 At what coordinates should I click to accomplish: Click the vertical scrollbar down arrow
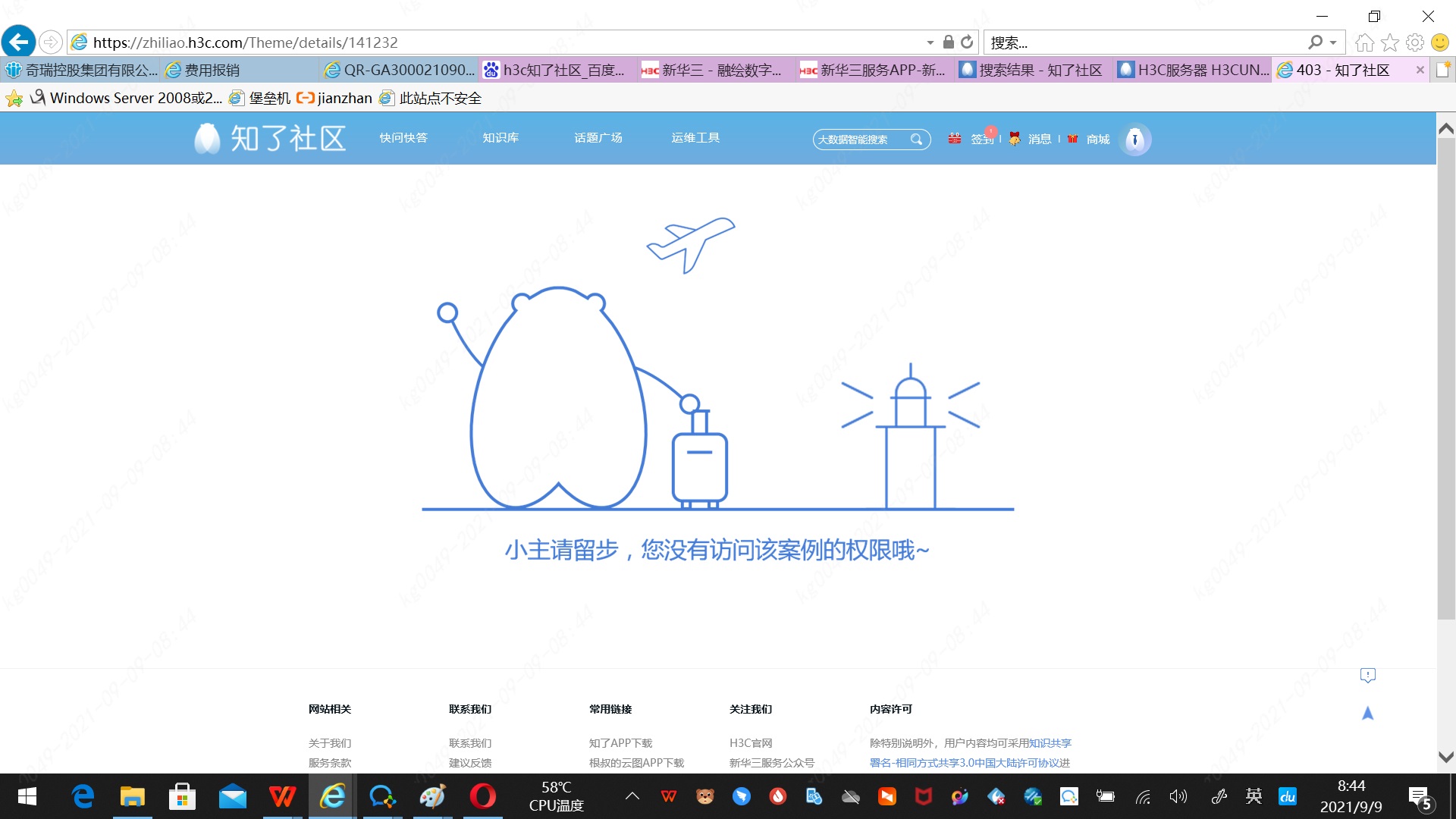pyautogui.click(x=1446, y=757)
